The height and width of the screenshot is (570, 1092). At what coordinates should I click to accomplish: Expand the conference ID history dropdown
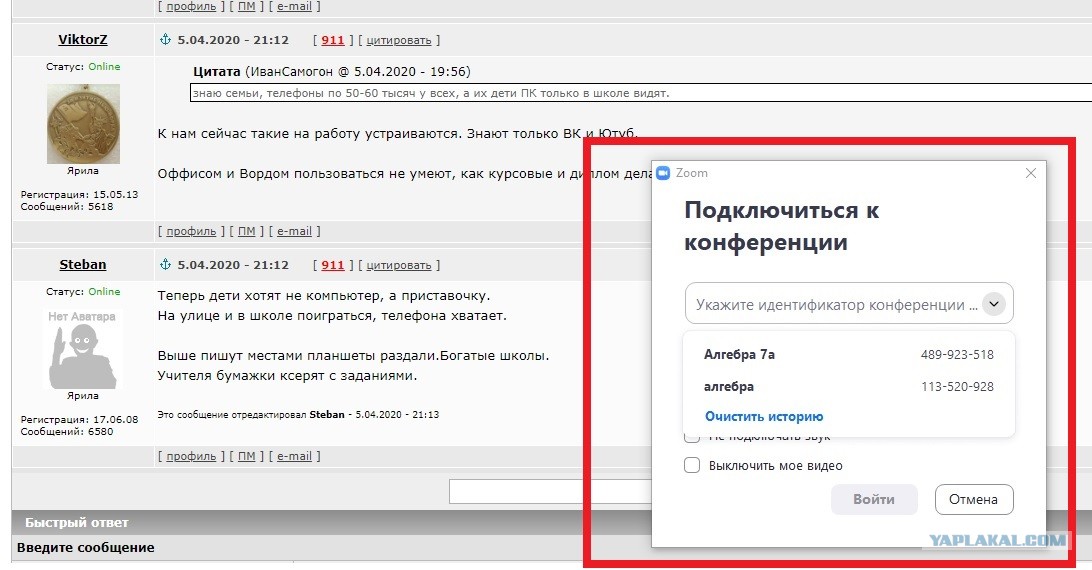click(x=994, y=304)
